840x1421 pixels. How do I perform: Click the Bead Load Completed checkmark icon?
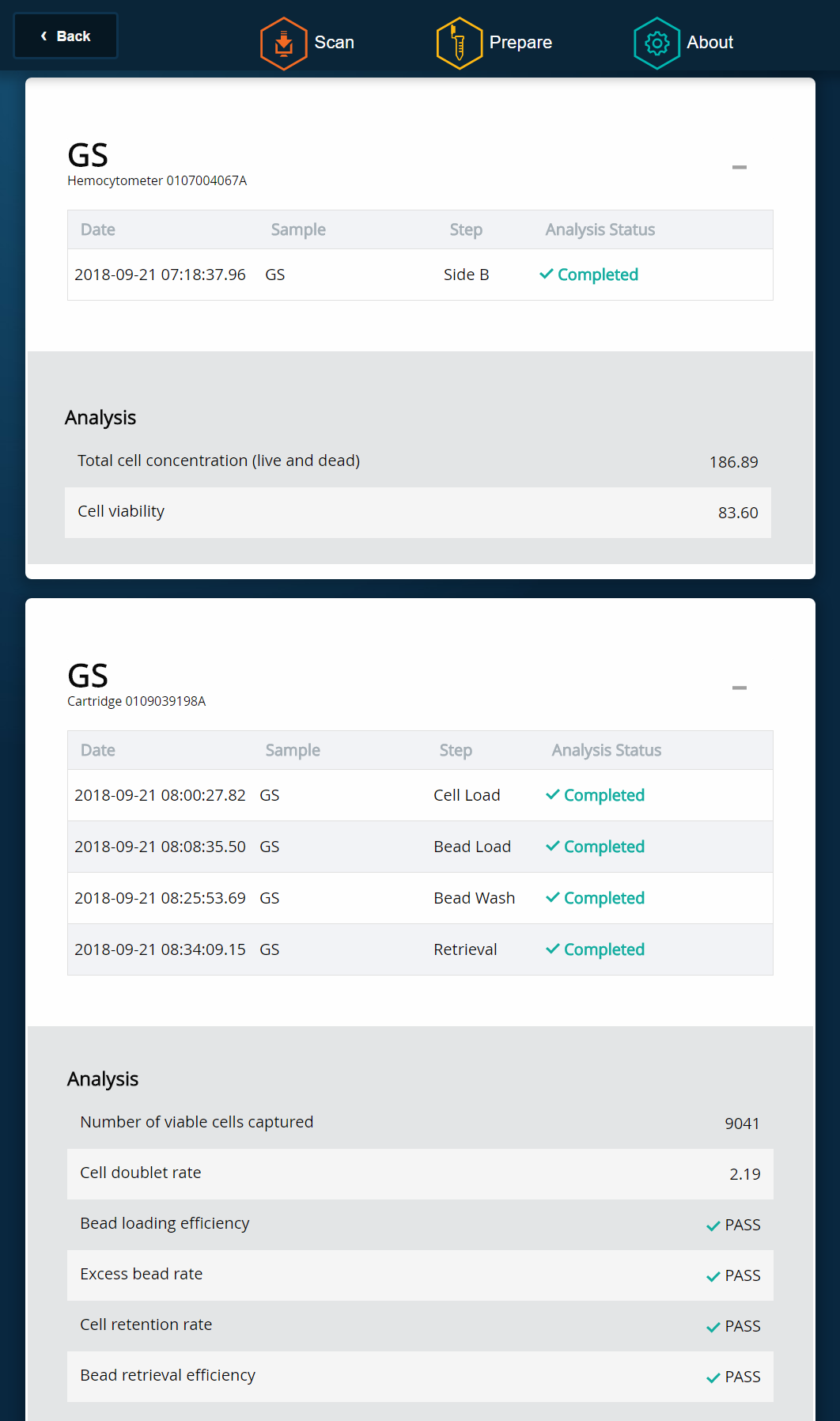point(552,846)
